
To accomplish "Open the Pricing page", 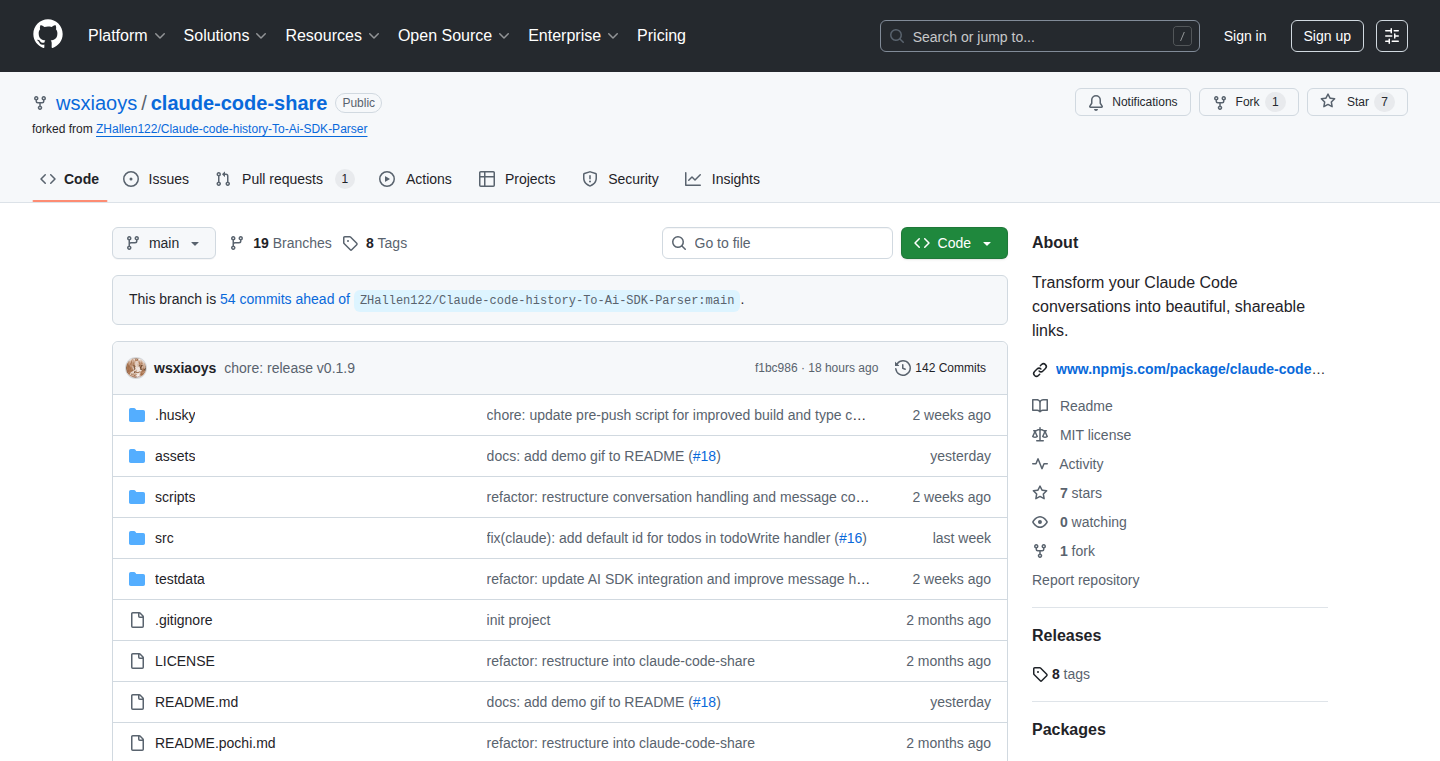I will tap(661, 35).
